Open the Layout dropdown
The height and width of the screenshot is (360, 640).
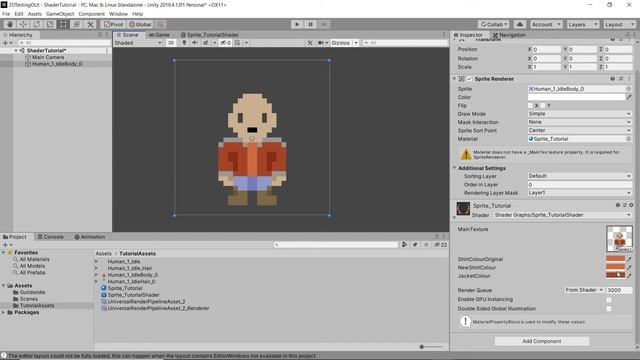click(x=620, y=24)
